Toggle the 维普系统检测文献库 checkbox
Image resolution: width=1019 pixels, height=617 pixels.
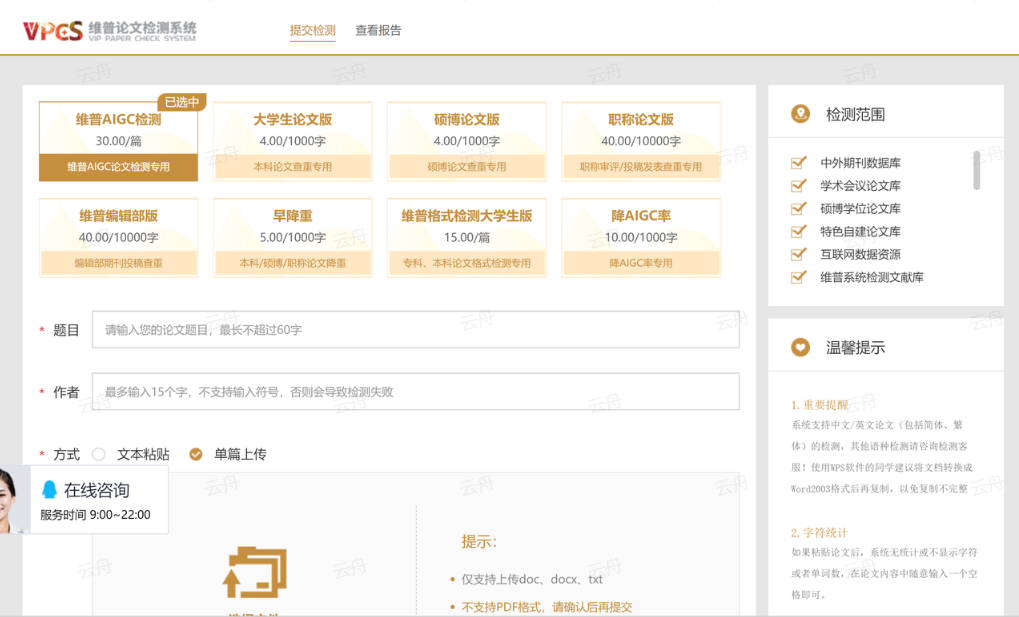click(x=799, y=277)
